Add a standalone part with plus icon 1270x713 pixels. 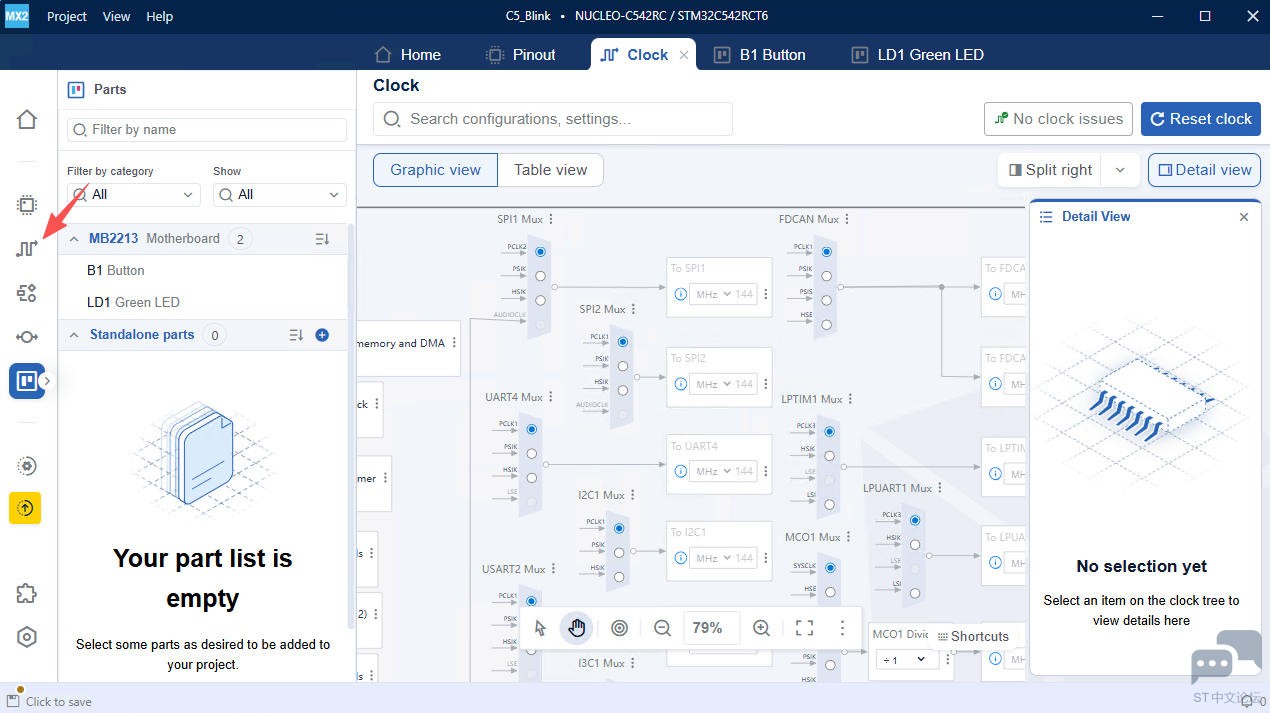[x=322, y=335]
